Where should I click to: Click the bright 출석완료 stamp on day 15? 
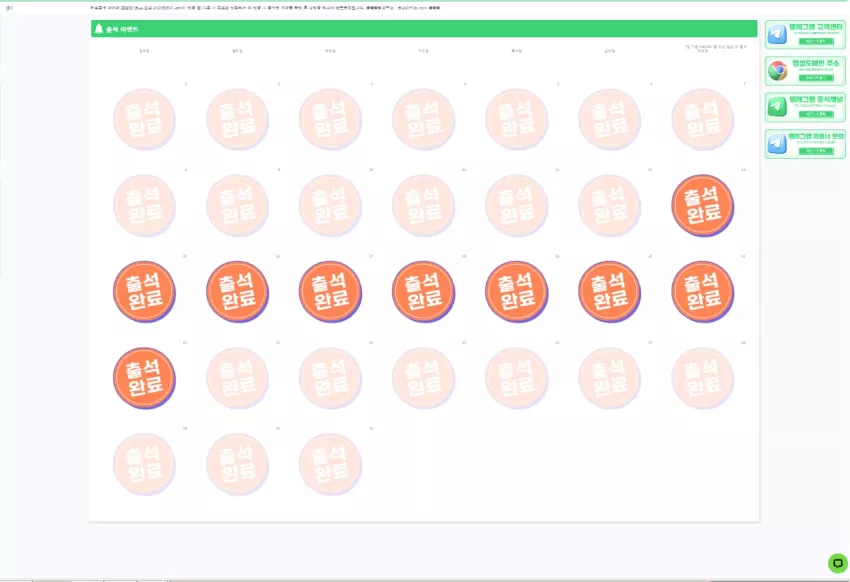coord(144,292)
